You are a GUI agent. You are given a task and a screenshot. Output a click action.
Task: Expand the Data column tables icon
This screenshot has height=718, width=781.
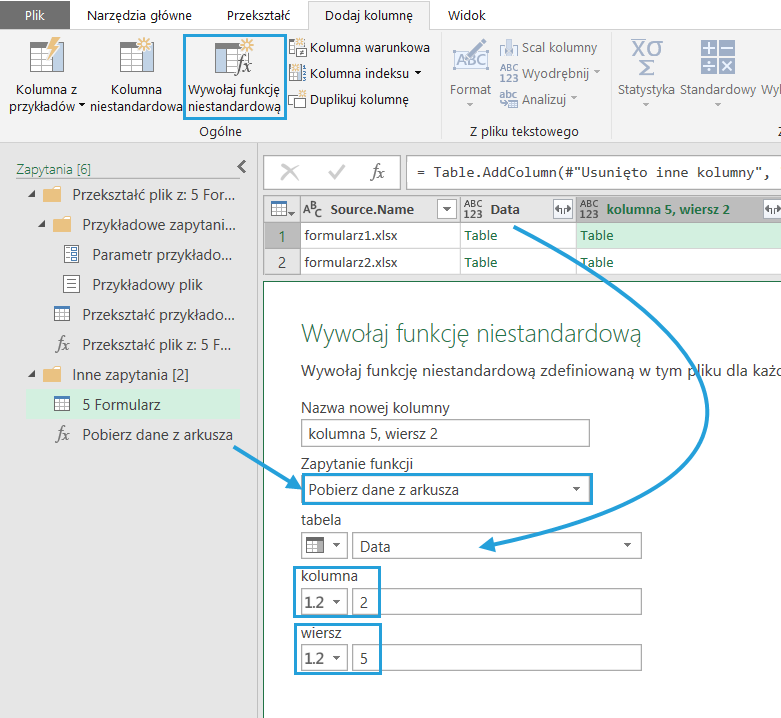click(561, 208)
